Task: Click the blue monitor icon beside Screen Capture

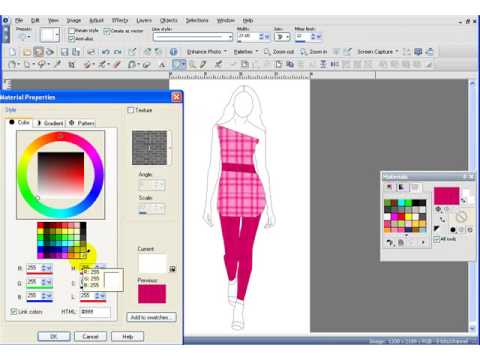Action: click(x=418, y=52)
